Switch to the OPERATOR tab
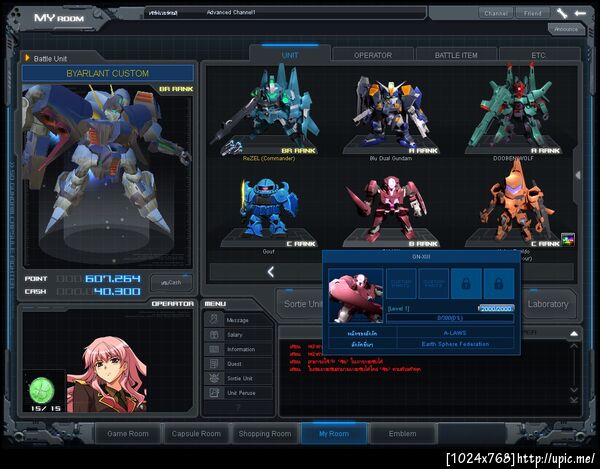Image resolution: width=600 pixels, height=469 pixels. [x=373, y=55]
